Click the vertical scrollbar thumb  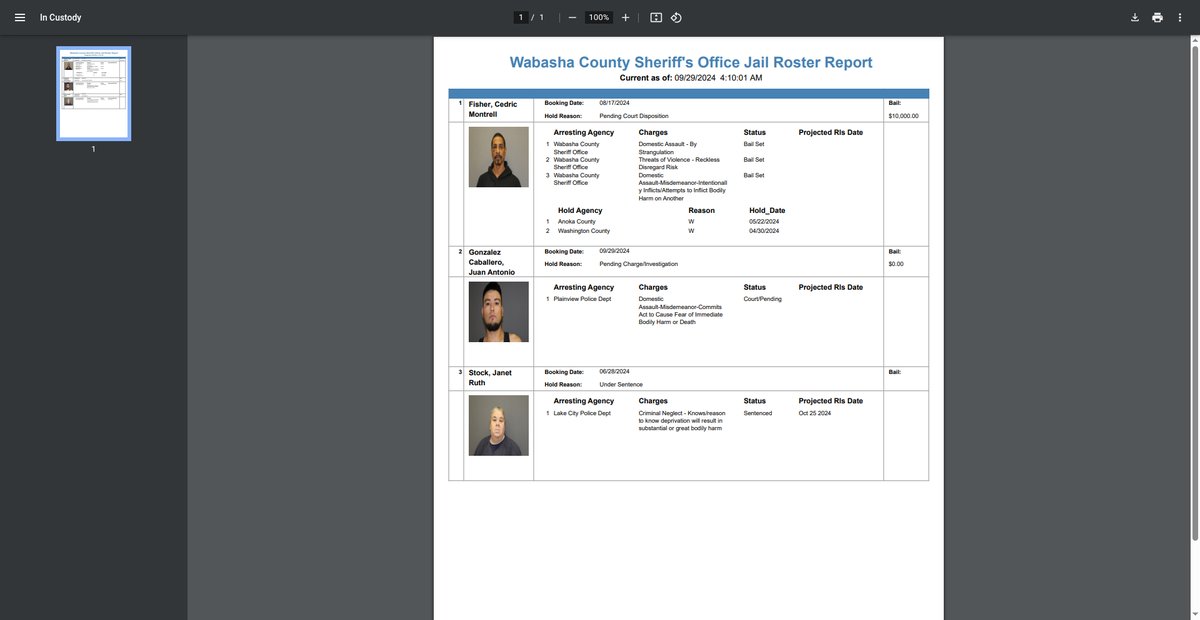point(1194,292)
